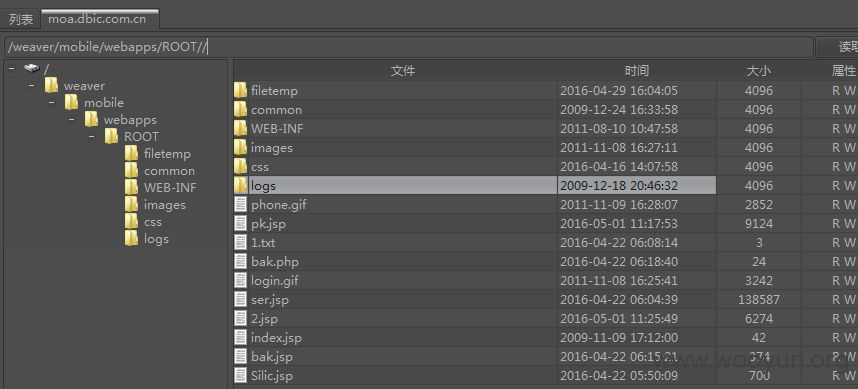Click the ser.jsp file icon
This screenshot has height=389, width=858.
(240, 300)
